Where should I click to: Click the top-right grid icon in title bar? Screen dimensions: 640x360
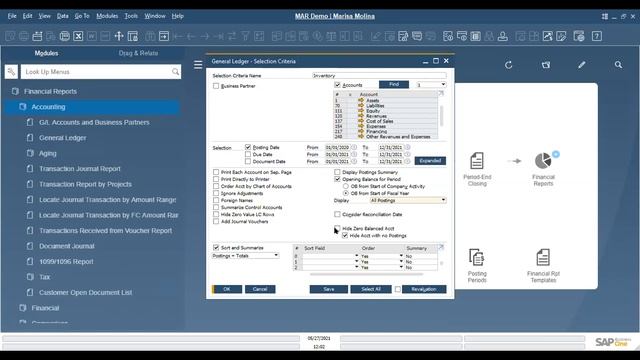[604, 16]
